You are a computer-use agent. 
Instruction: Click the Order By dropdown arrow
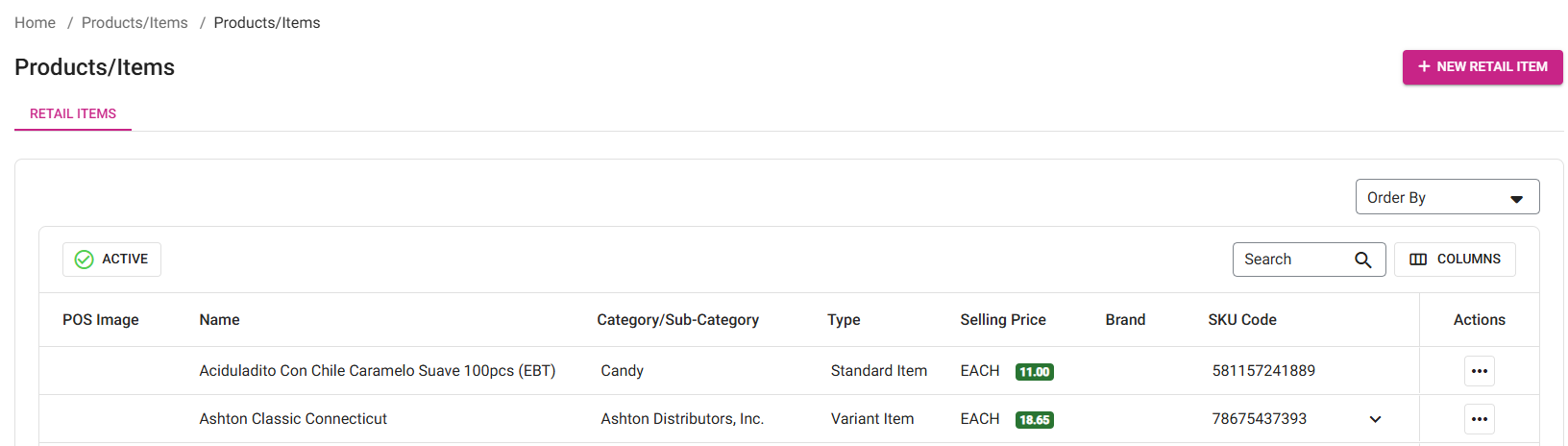(1516, 199)
